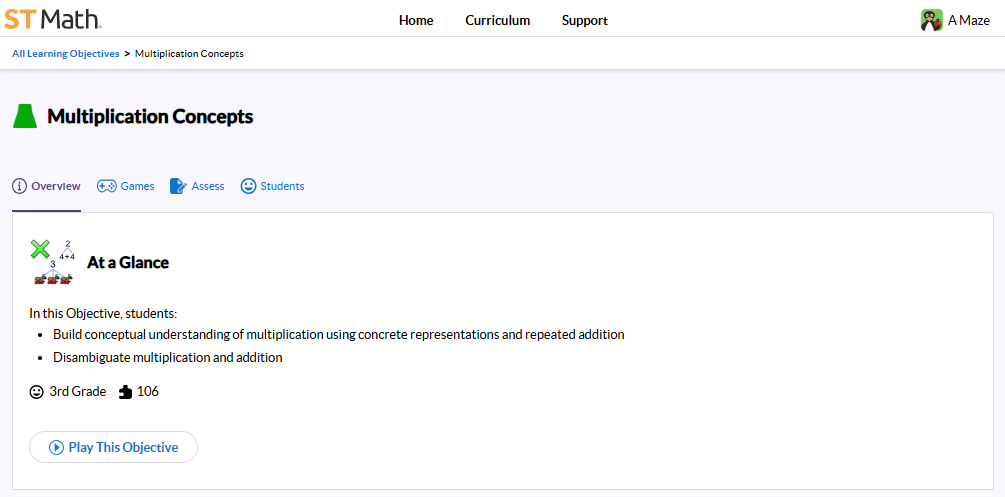Click the ST Math logo
The width and height of the screenshot is (1005, 497).
52,19
